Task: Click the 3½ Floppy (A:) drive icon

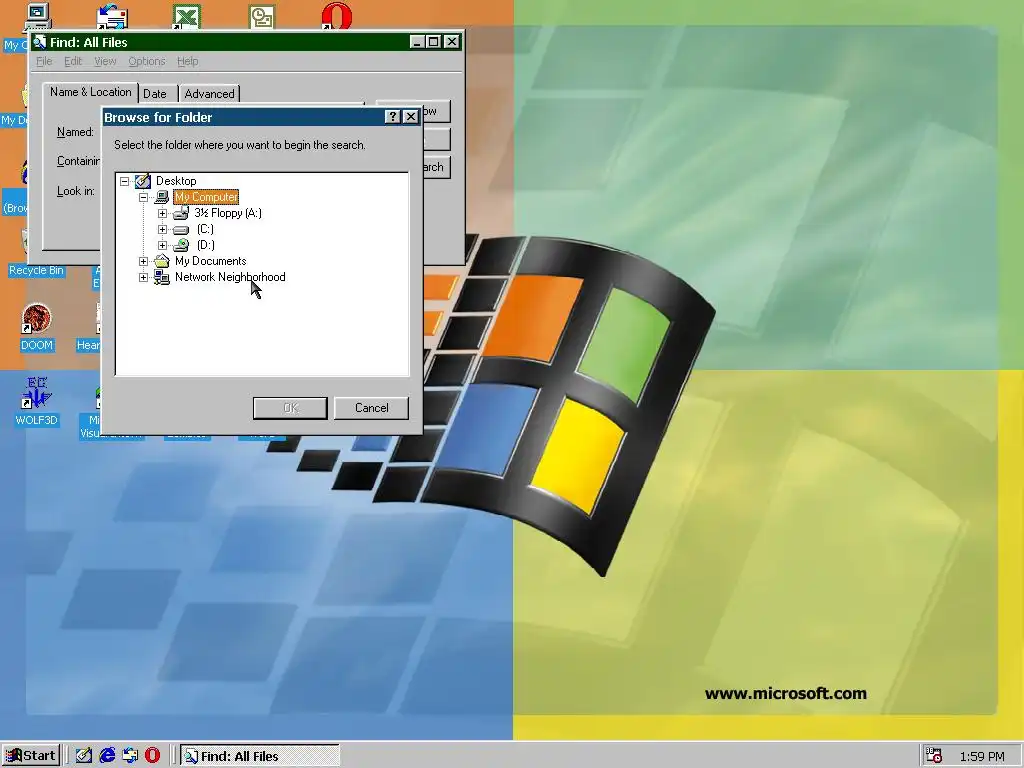Action: 181,213
